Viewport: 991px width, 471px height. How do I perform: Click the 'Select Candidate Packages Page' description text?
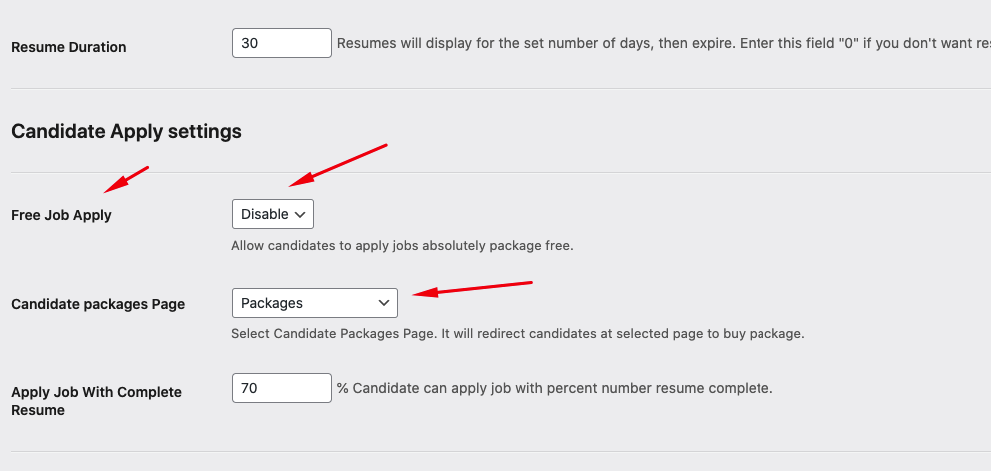pyautogui.click(x=517, y=334)
